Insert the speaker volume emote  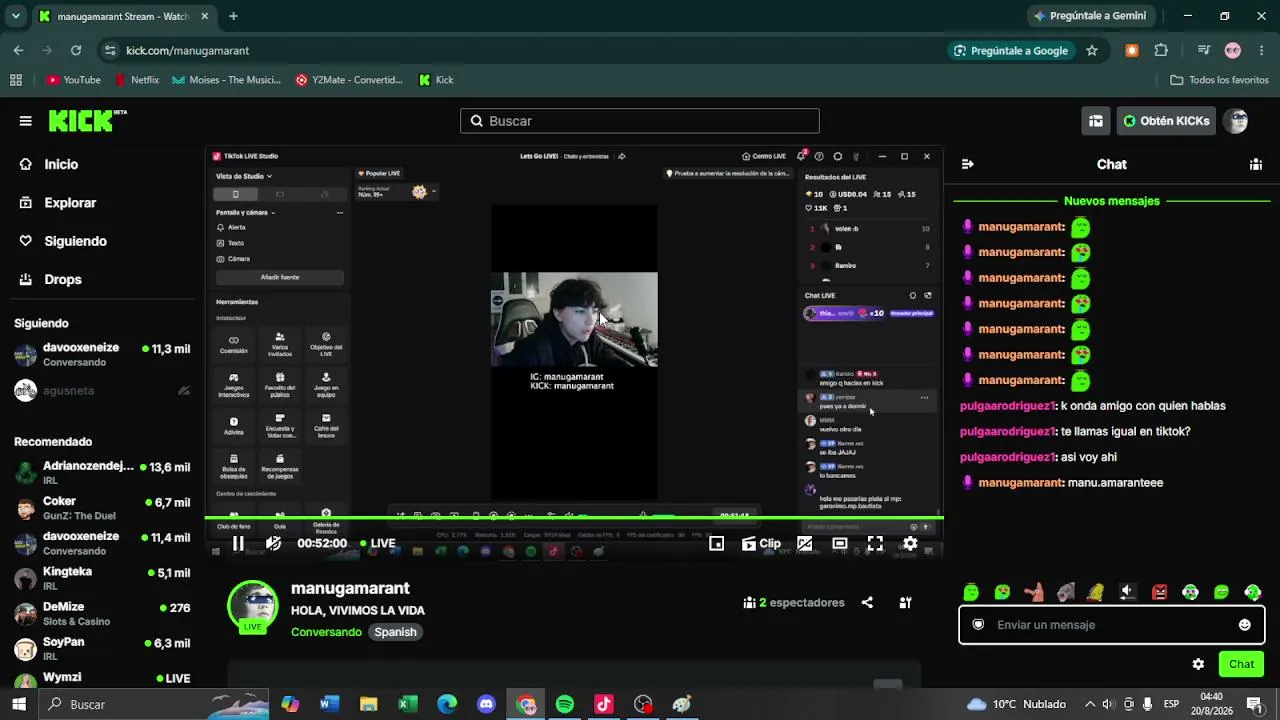click(x=1127, y=592)
